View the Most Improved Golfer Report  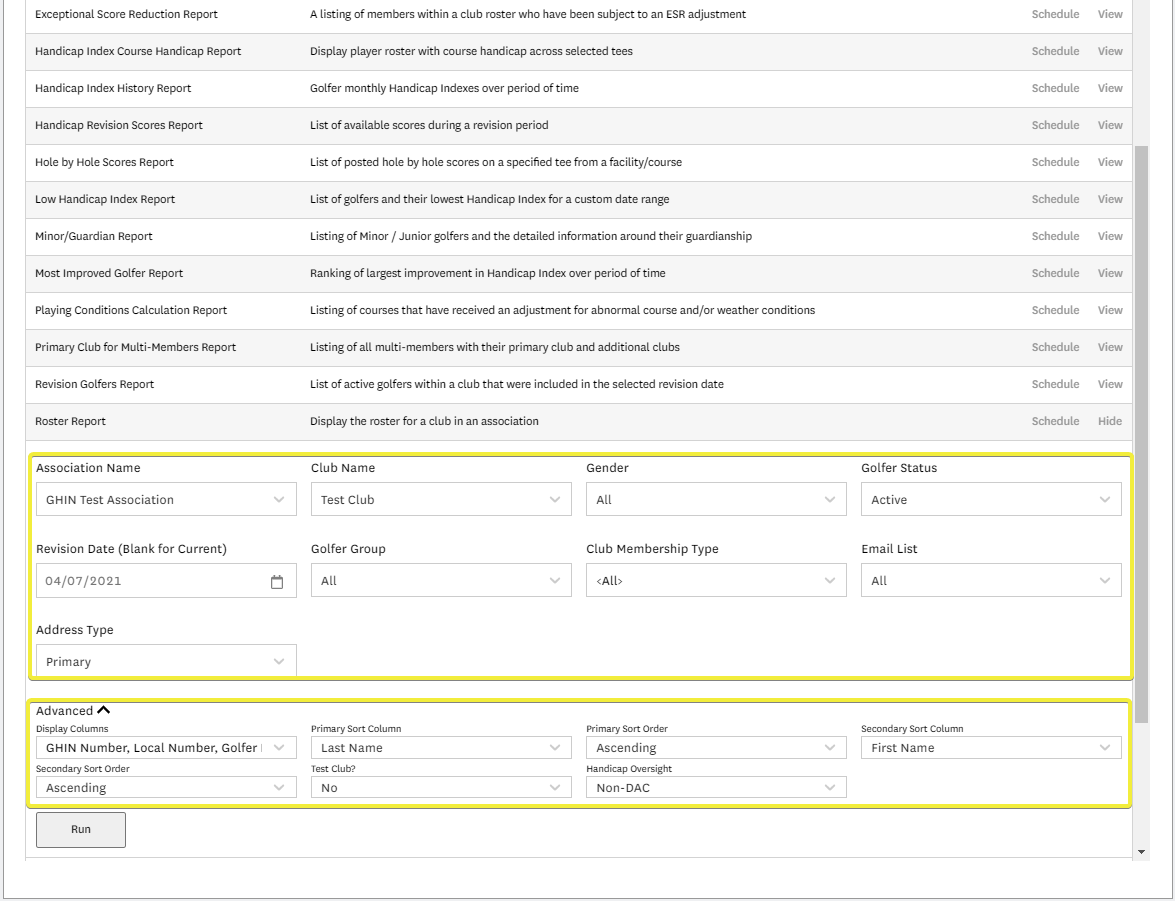1109,274
